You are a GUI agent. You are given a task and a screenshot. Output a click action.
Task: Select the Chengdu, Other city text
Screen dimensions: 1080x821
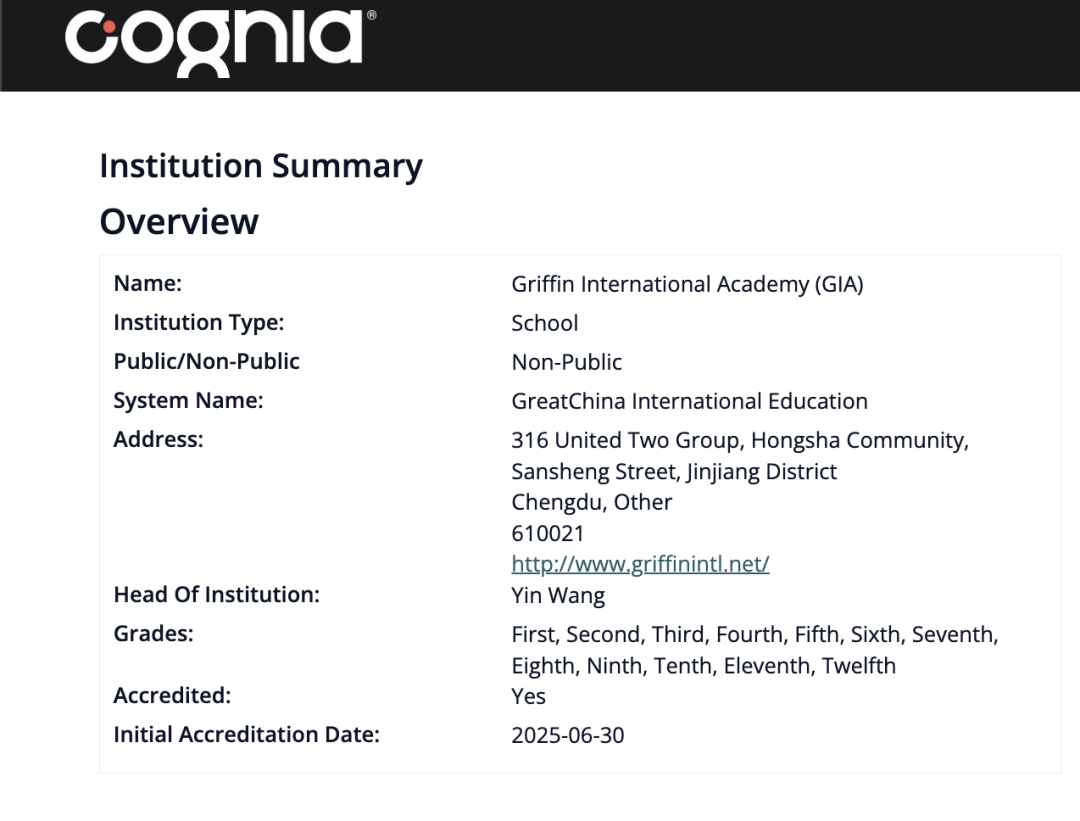click(x=591, y=502)
